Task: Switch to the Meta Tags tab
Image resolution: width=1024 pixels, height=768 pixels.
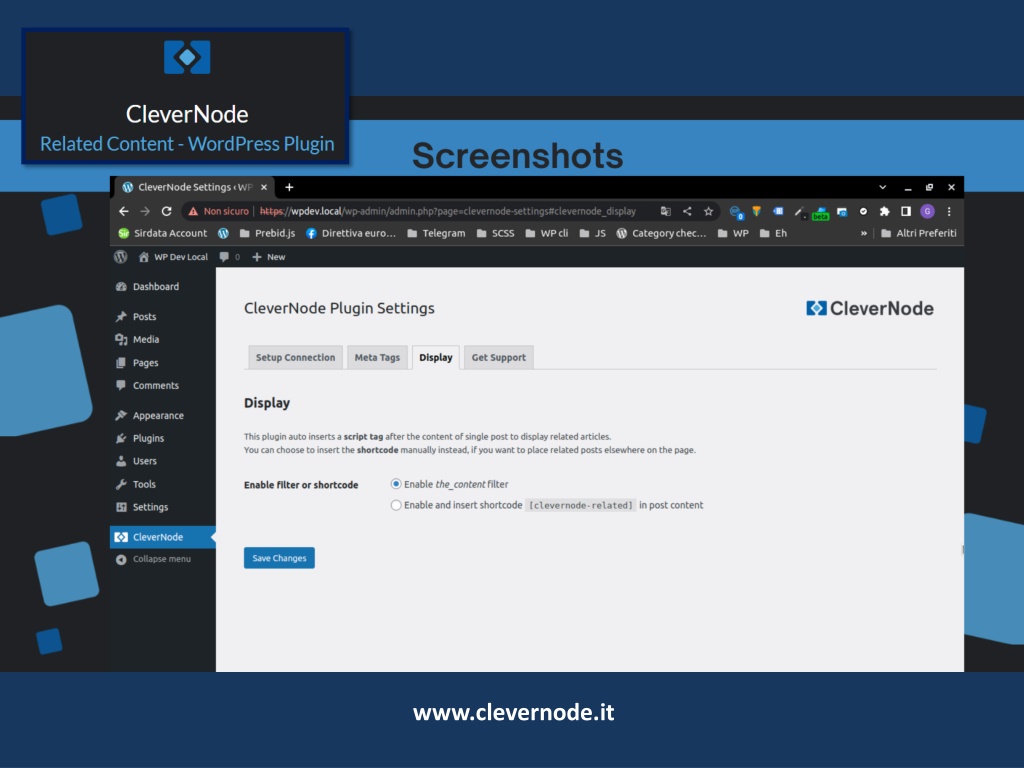Action: pyautogui.click(x=377, y=357)
